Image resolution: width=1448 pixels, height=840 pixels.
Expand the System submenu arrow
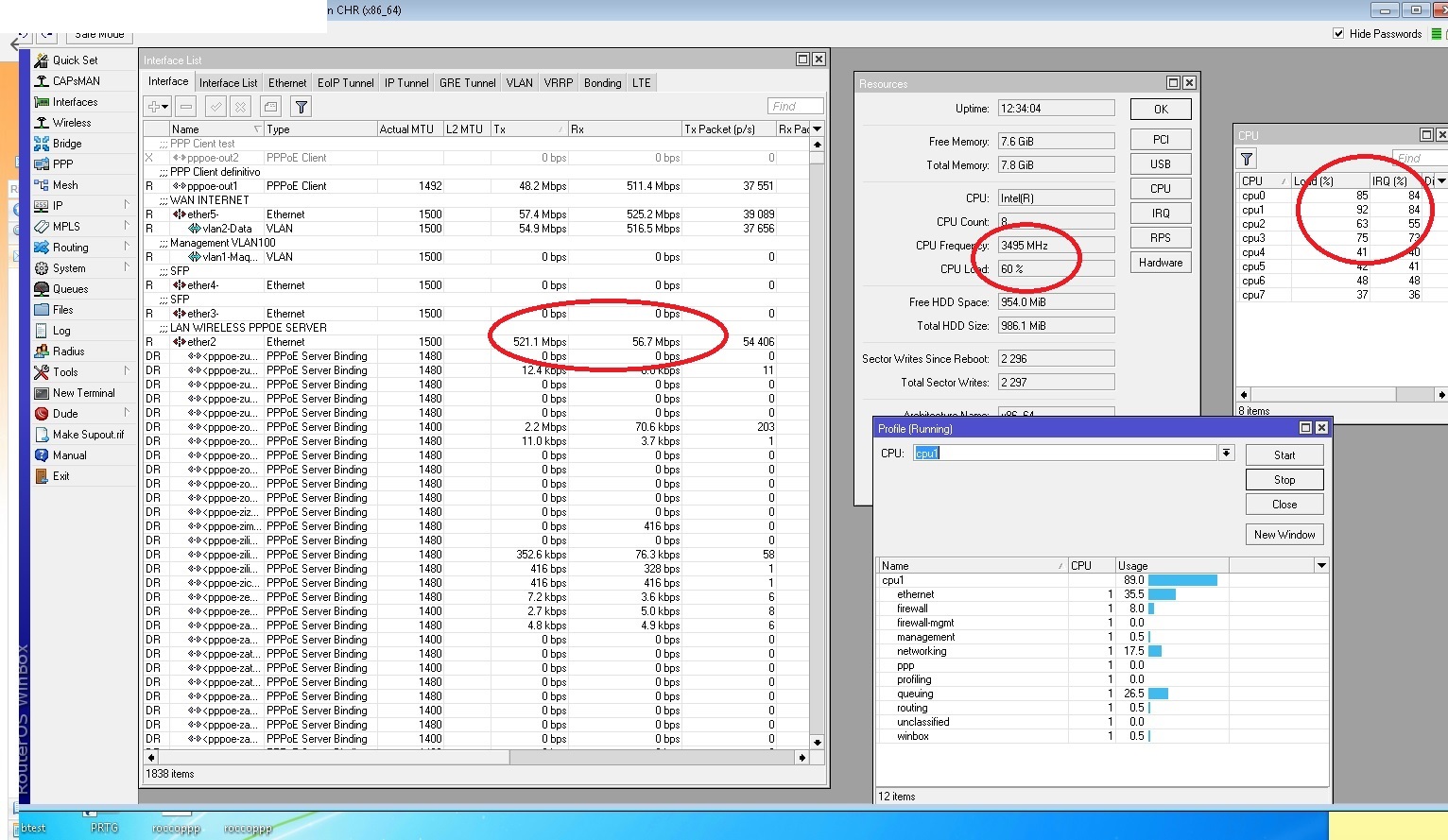coord(127,267)
